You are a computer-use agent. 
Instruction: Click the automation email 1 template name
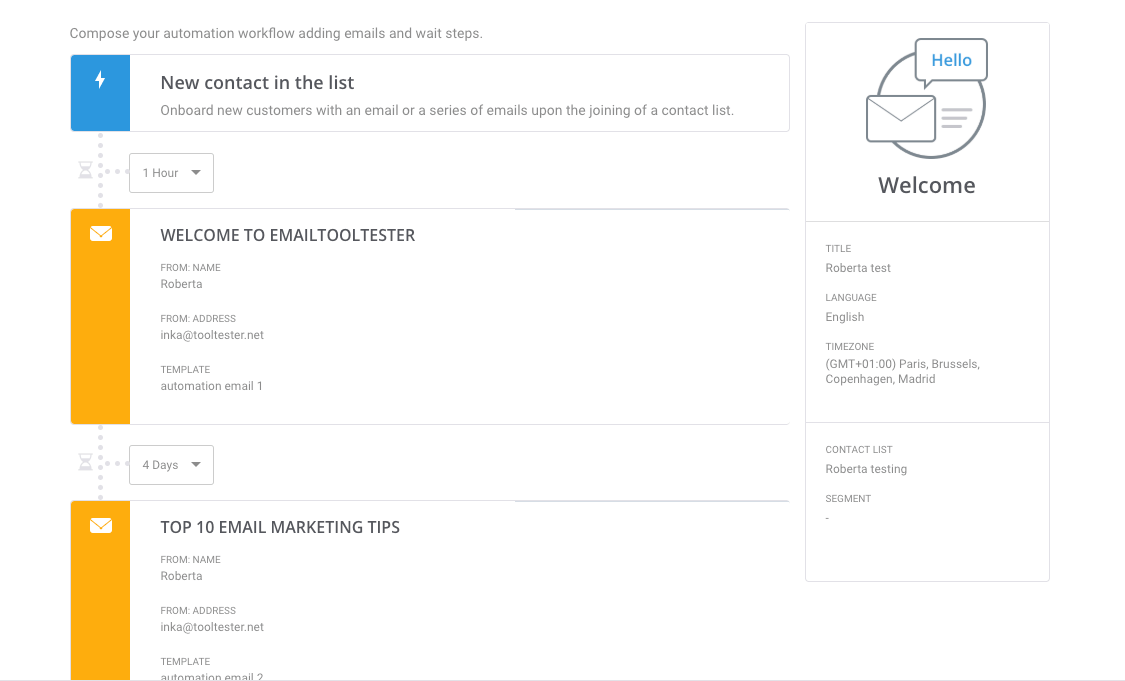[x=212, y=386]
